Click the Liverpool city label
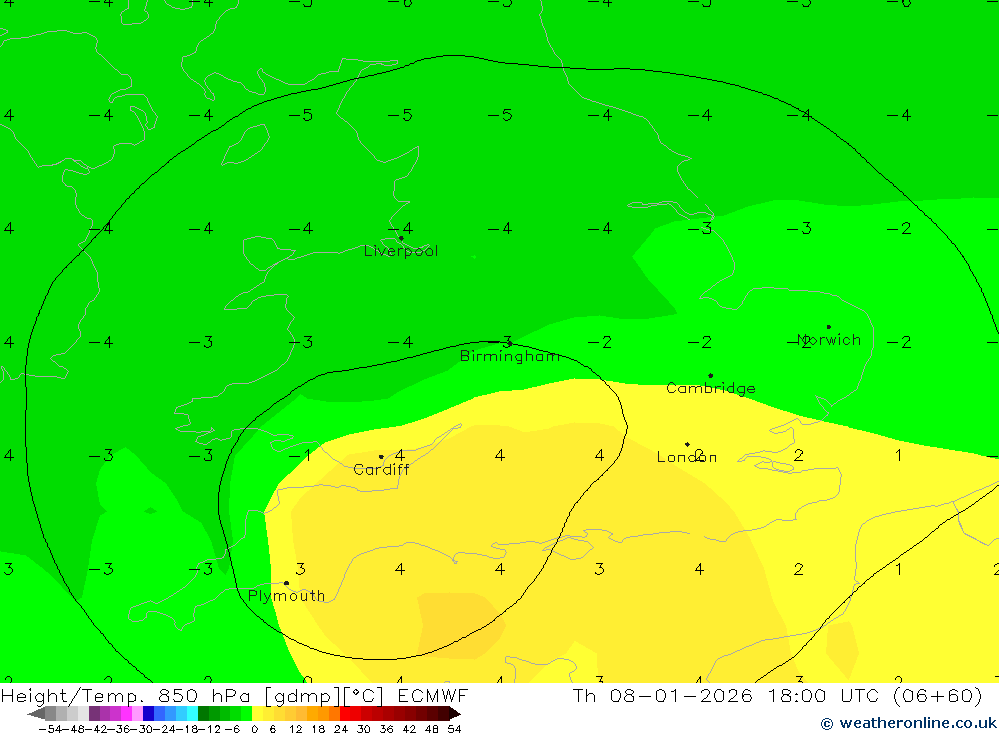Screen dimensions: 1000x733 [401, 251]
